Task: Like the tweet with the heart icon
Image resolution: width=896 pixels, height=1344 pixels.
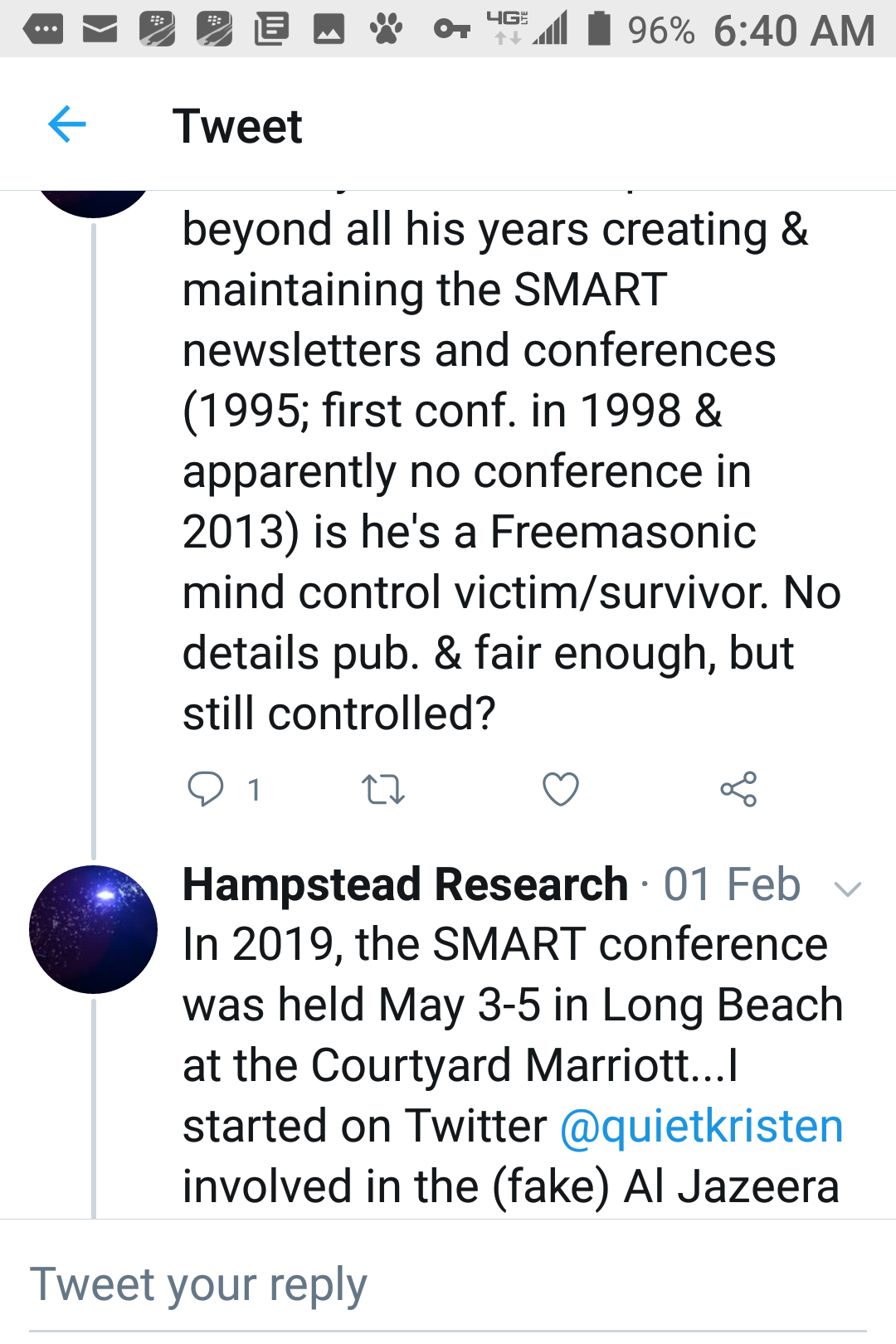Action: (x=561, y=789)
